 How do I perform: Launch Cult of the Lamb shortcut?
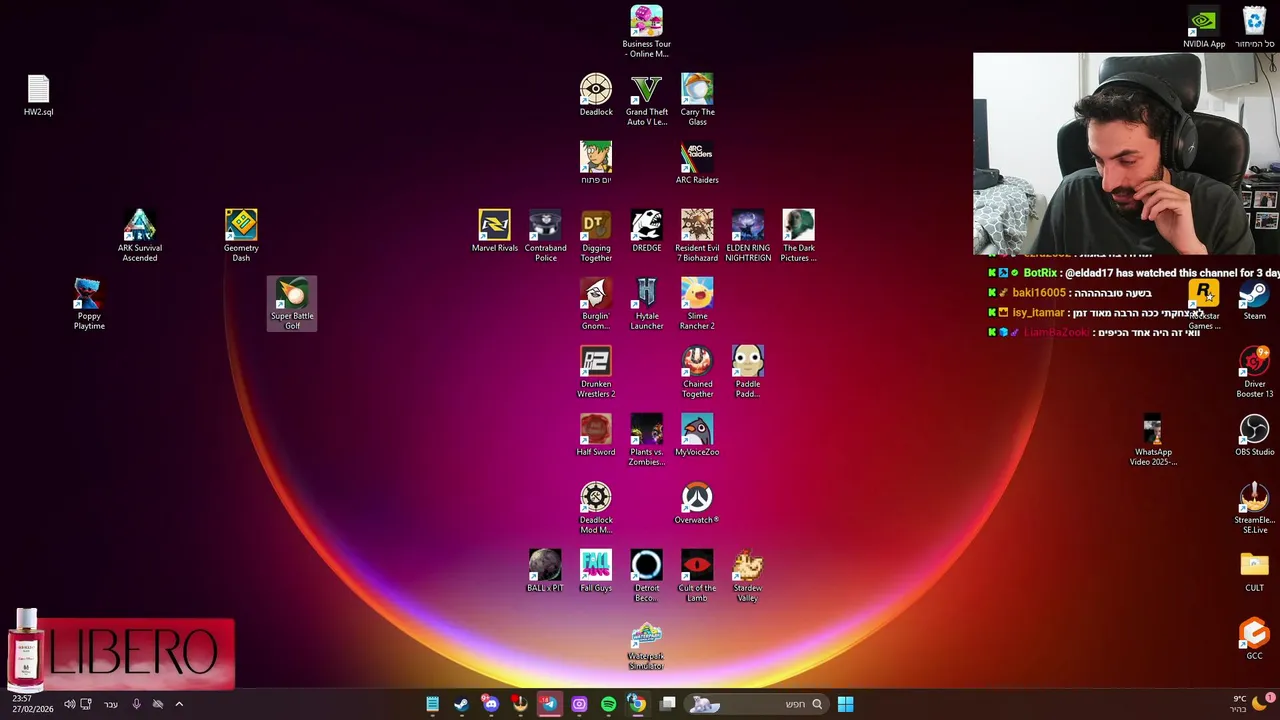click(697, 576)
